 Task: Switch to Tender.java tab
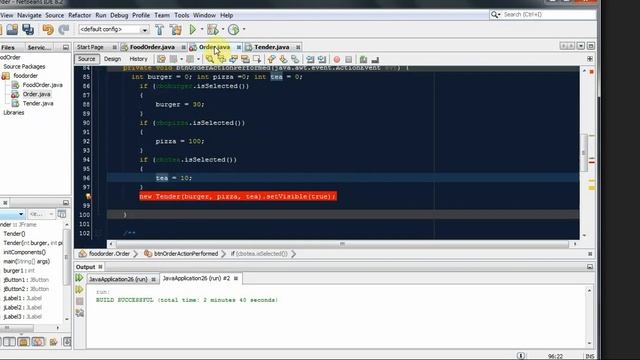coord(271,47)
